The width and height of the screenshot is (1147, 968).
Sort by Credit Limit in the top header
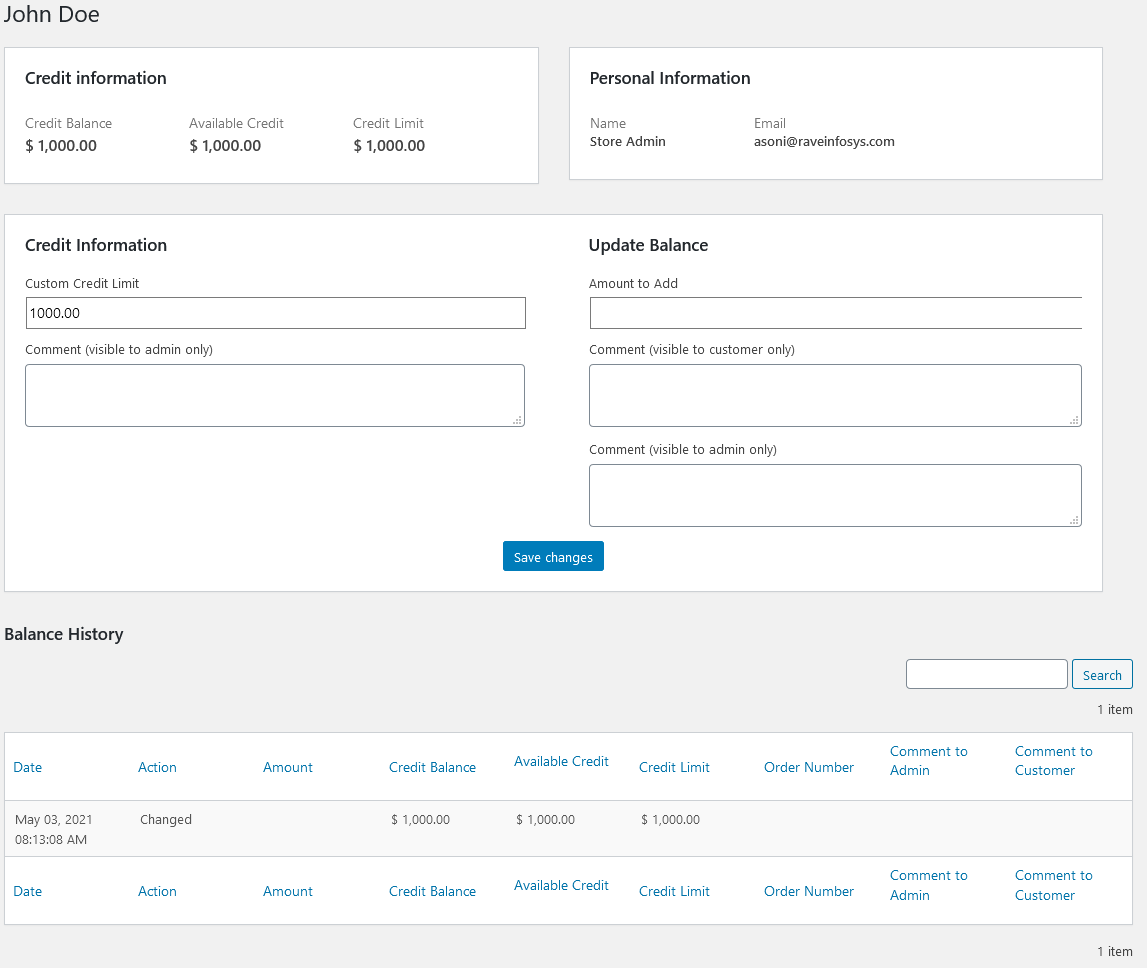click(x=674, y=767)
